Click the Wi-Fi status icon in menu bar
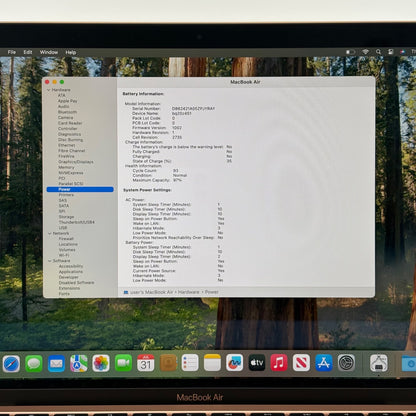The height and width of the screenshot is (416, 416). 366,52
